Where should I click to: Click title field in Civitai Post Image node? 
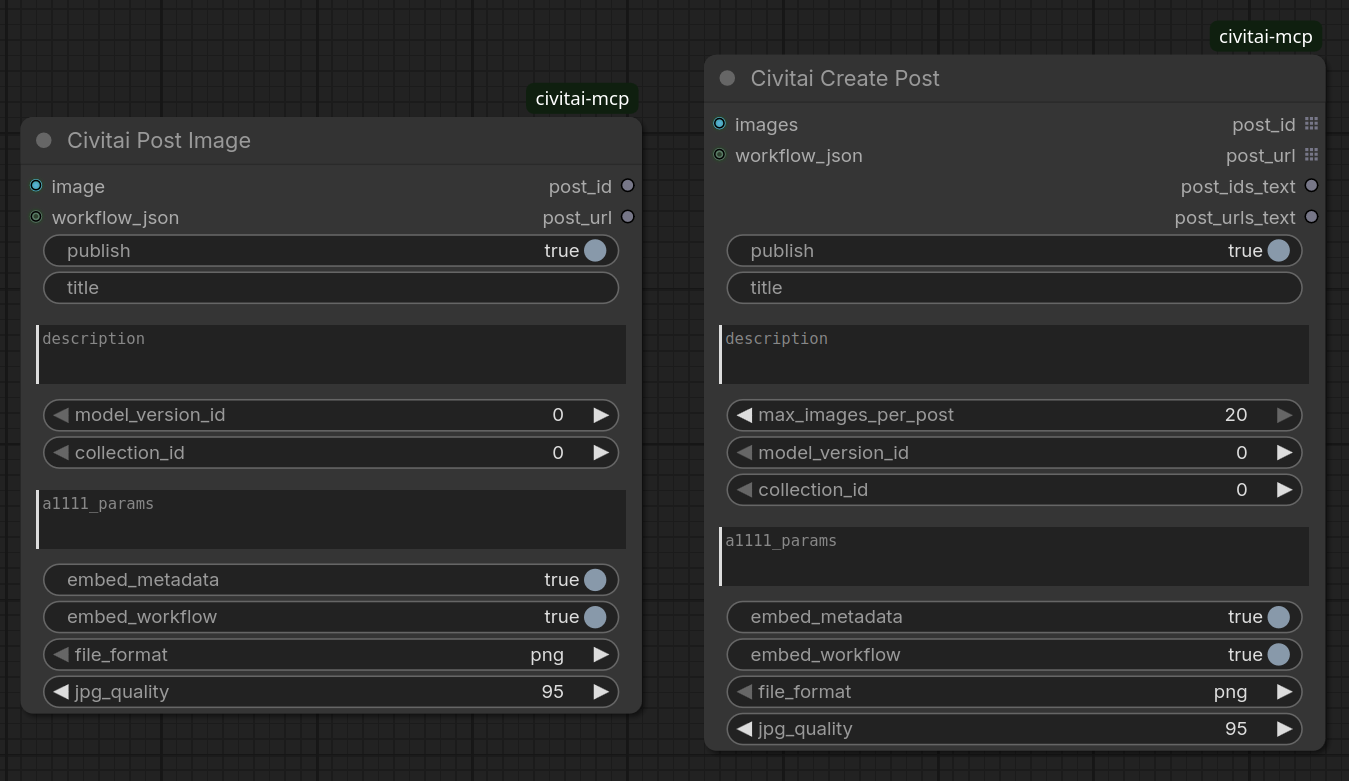(331, 288)
